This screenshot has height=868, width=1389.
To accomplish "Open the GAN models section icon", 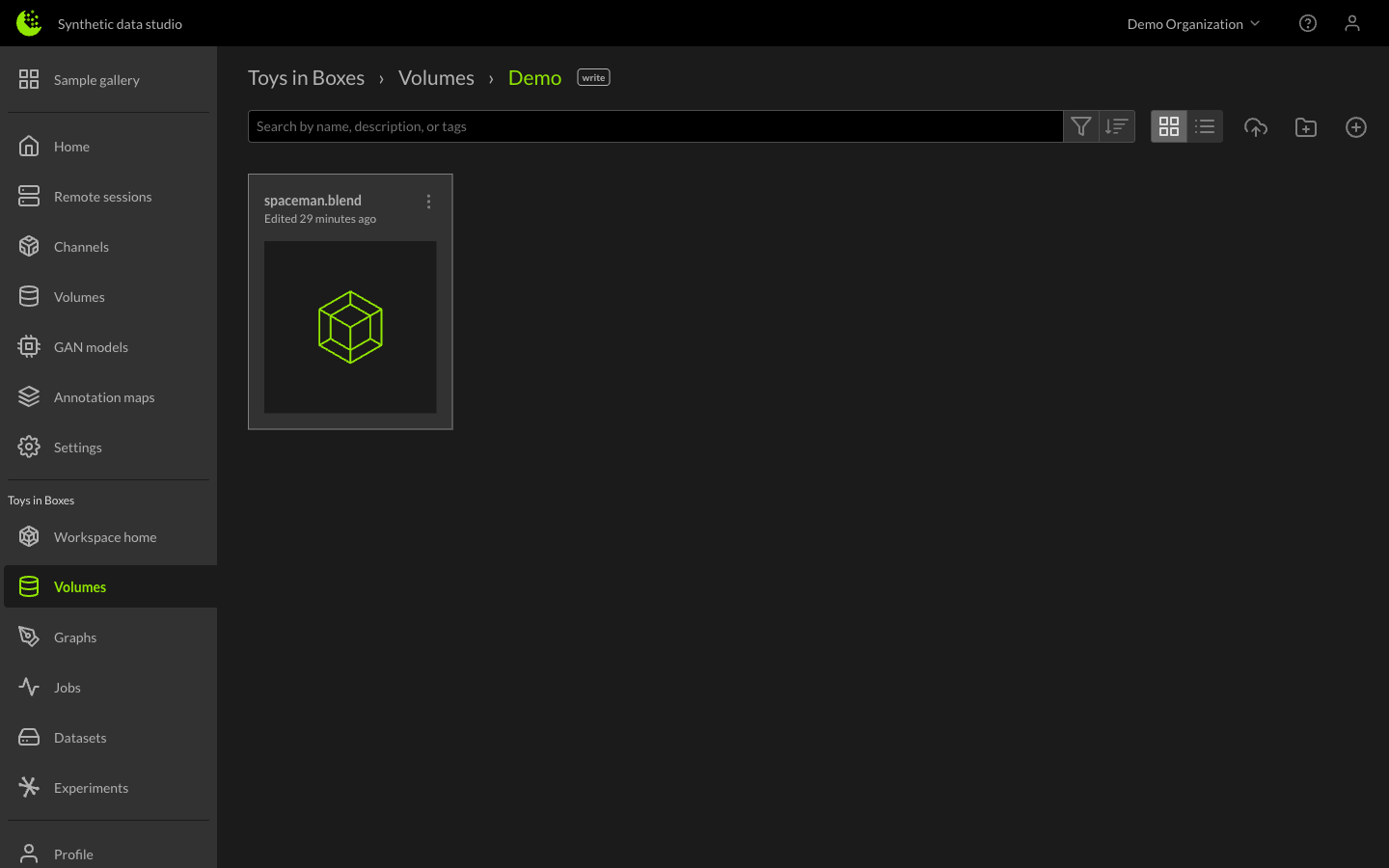I will click(28, 346).
